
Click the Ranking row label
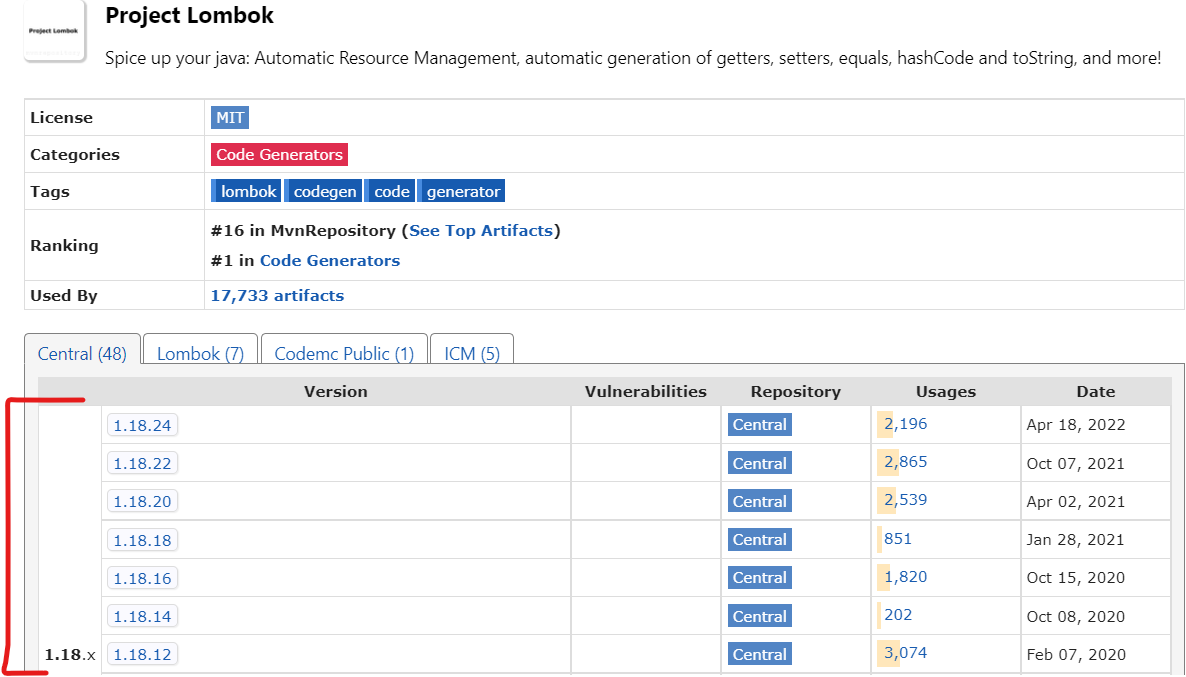tap(64, 245)
